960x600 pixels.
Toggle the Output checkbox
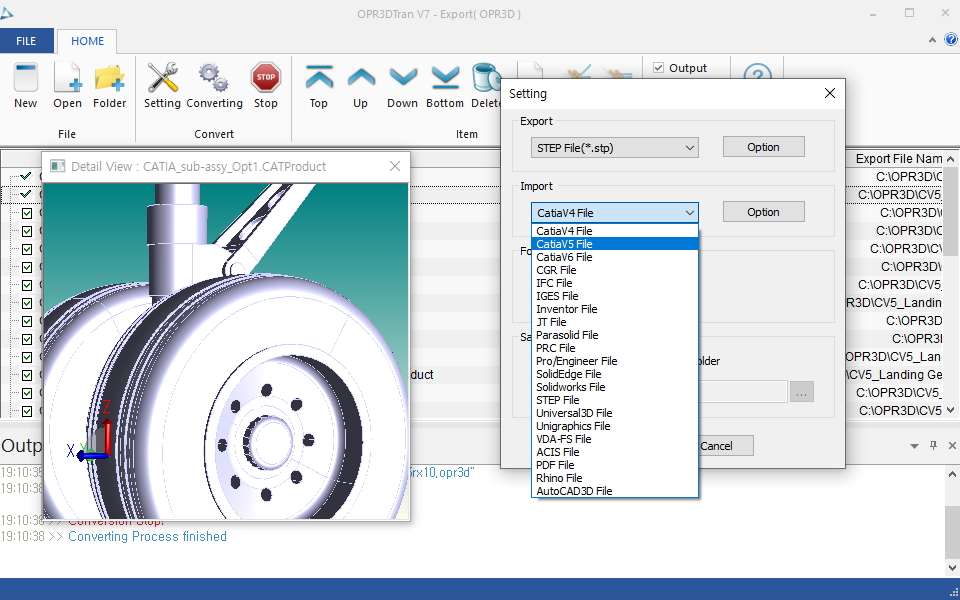pyautogui.click(x=658, y=68)
